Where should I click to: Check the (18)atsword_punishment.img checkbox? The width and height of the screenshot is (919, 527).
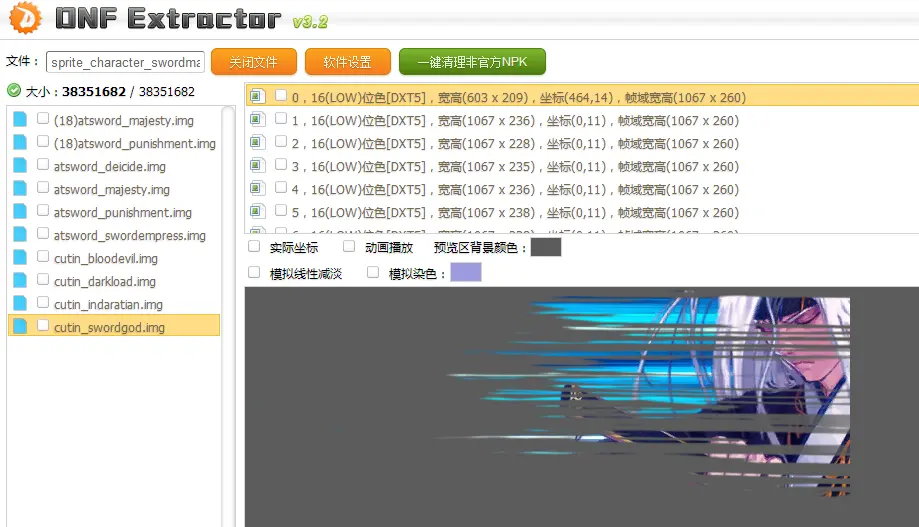pos(43,141)
